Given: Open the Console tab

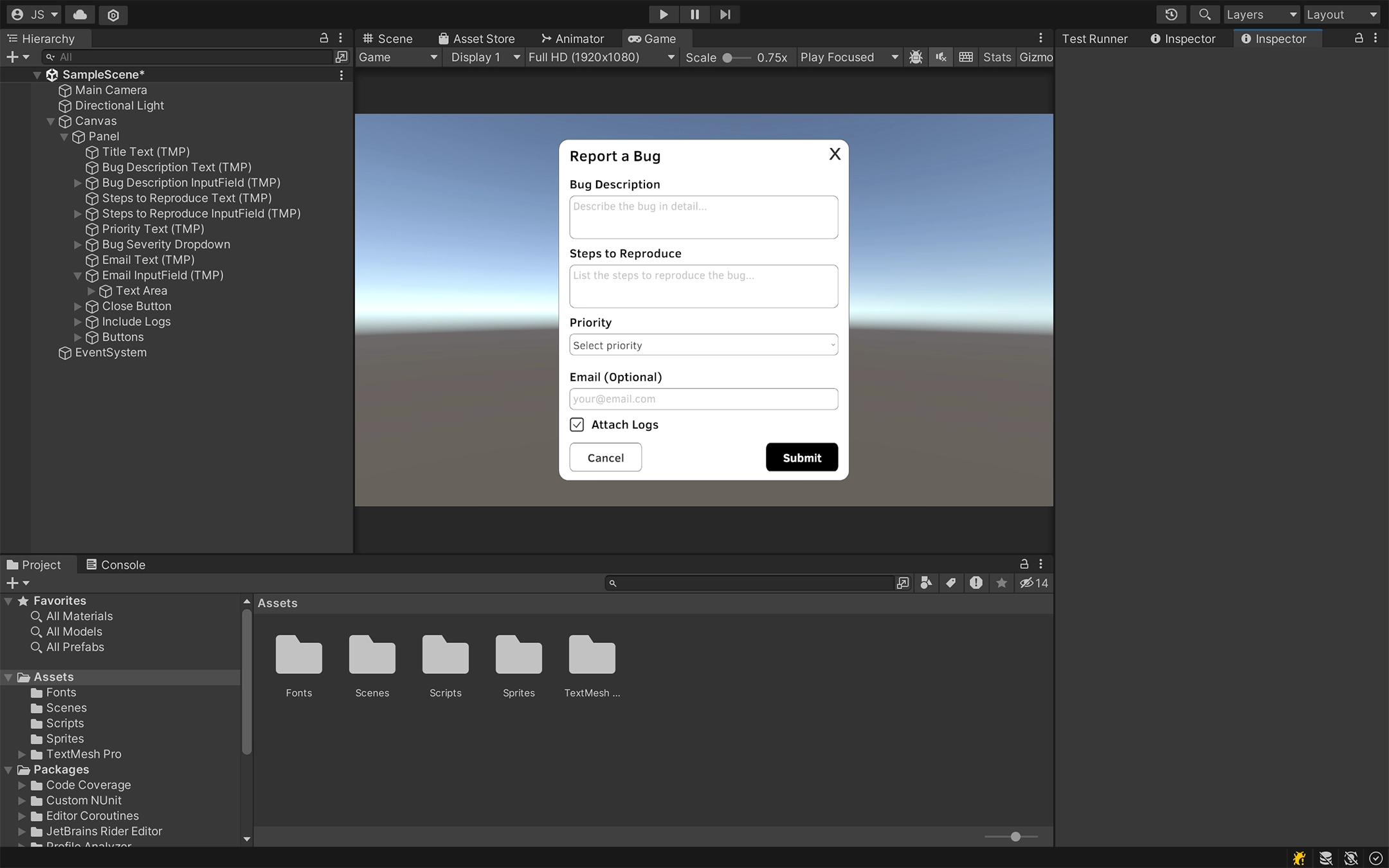Looking at the screenshot, I should click(122, 565).
